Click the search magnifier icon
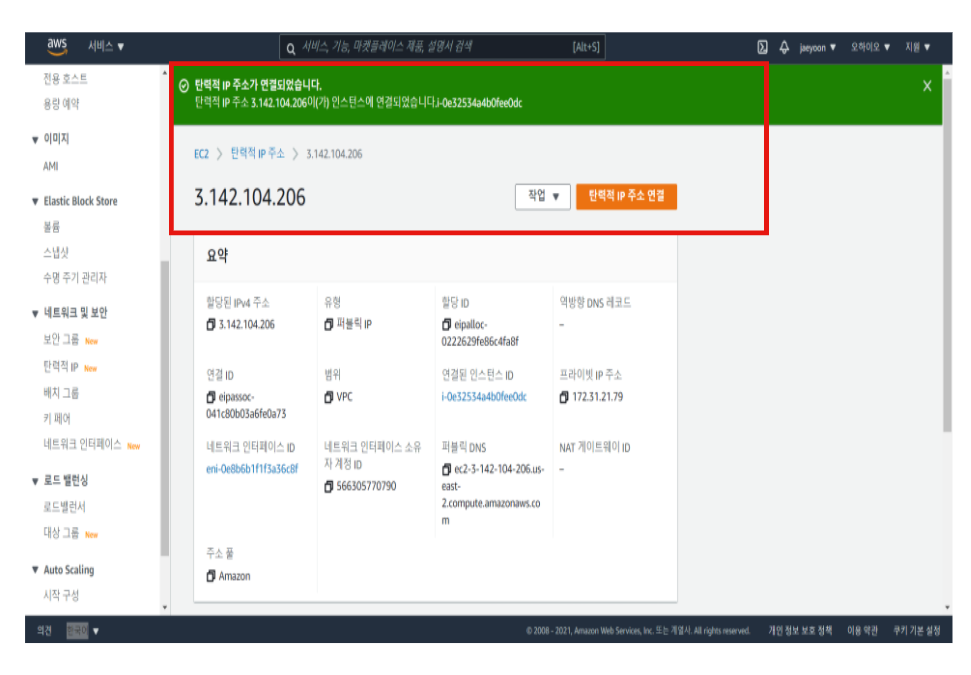The width and height of the screenshot is (971, 675). pyautogui.click(x=290, y=48)
